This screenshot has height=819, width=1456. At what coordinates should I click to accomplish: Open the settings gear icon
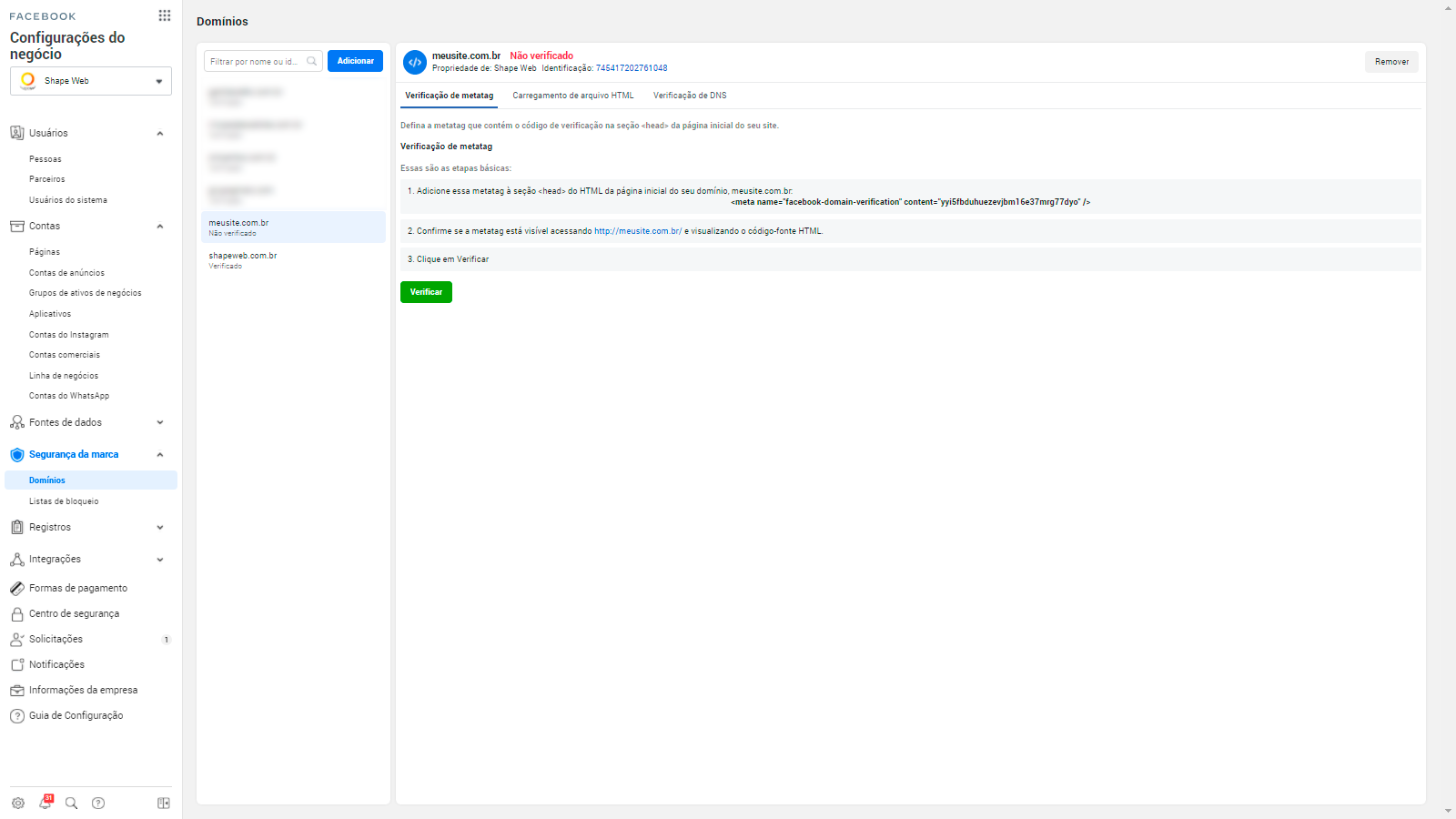pyautogui.click(x=18, y=803)
